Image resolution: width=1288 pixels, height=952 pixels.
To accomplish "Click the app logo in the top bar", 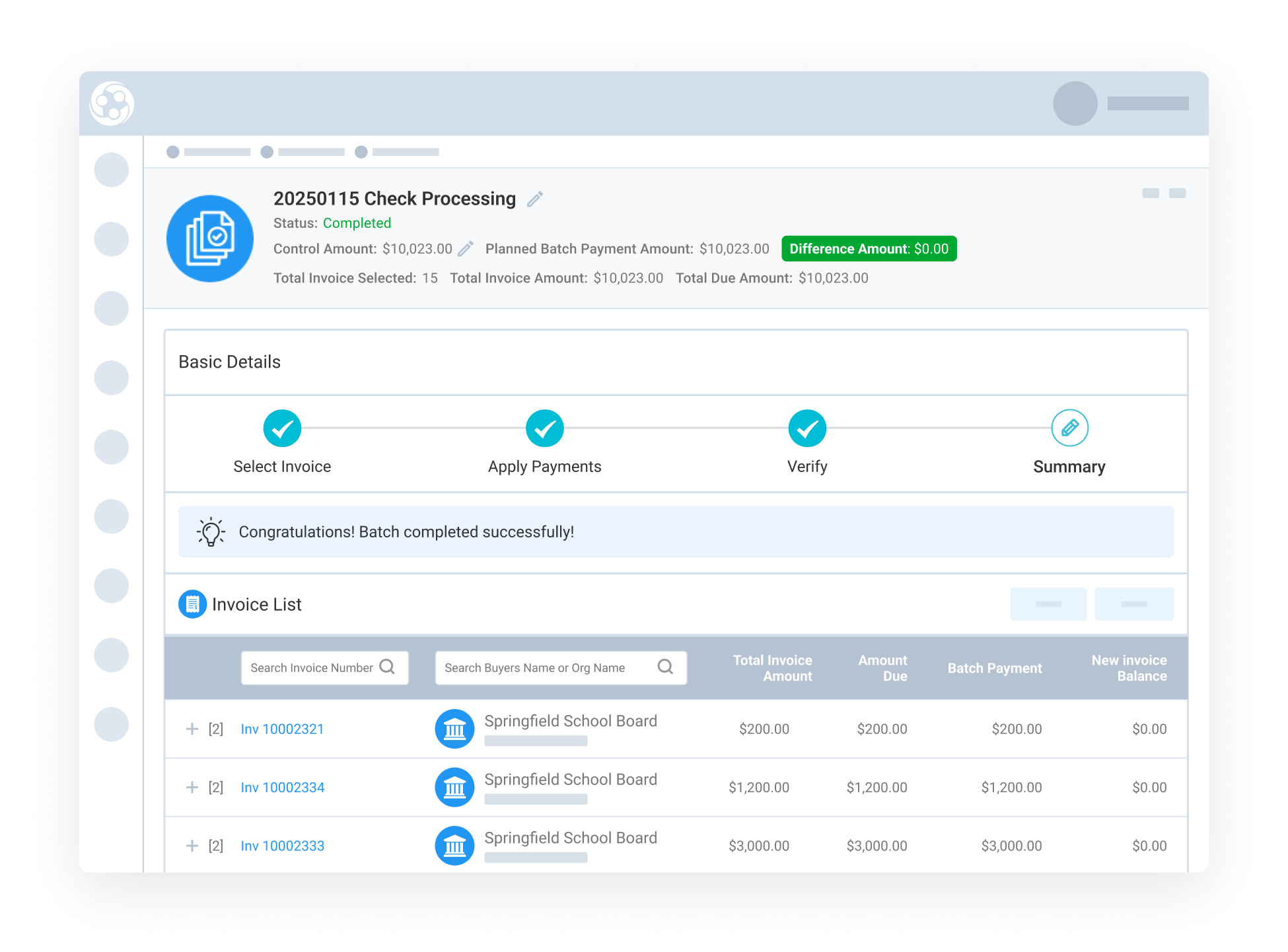I will (111, 104).
